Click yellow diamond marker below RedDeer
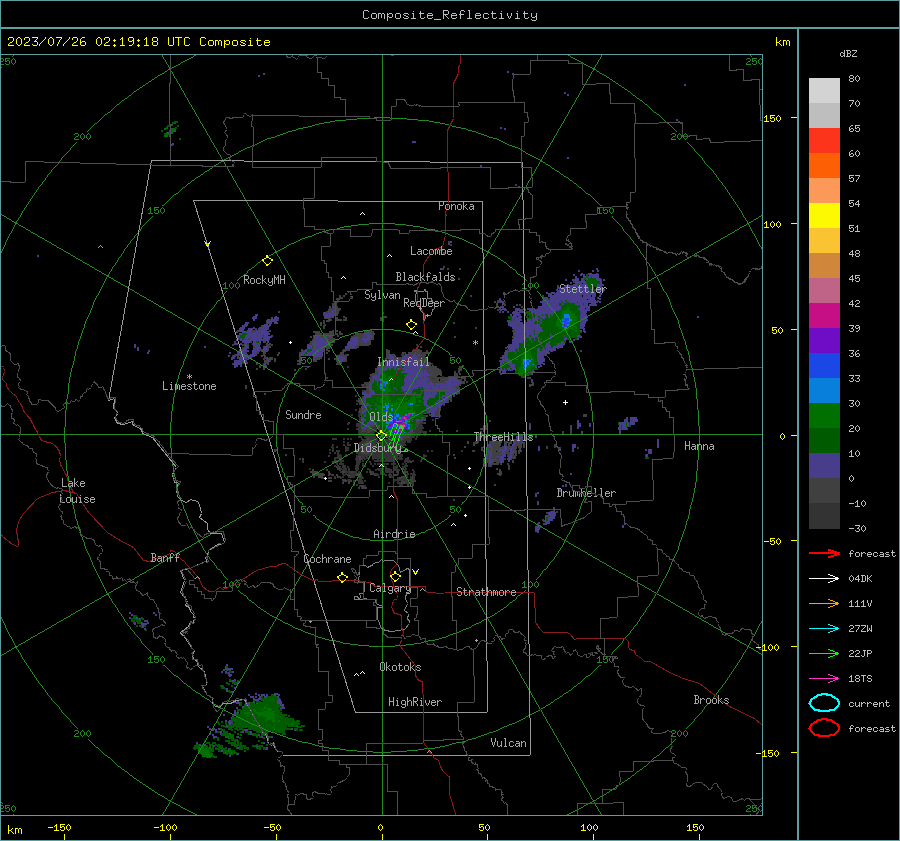The height and width of the screenshot is (841, 900). [411, 325]
